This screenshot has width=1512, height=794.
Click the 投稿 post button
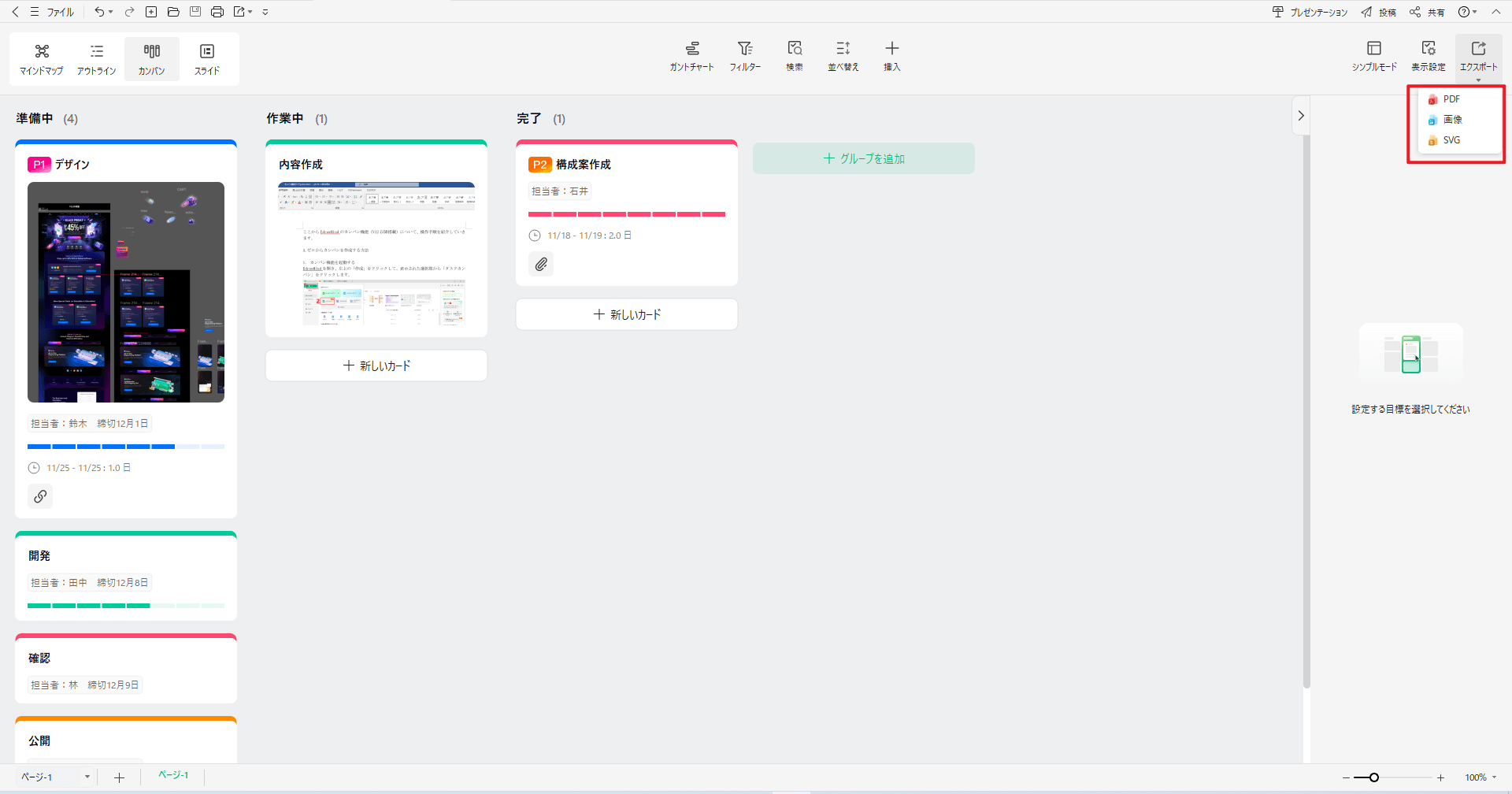[x=1379, y=12]
